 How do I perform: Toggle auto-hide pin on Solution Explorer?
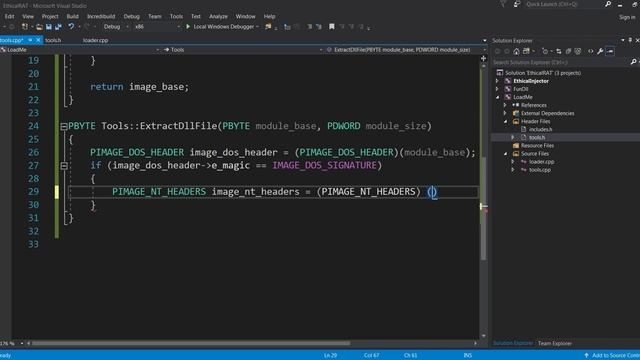(x=630, y=40)
